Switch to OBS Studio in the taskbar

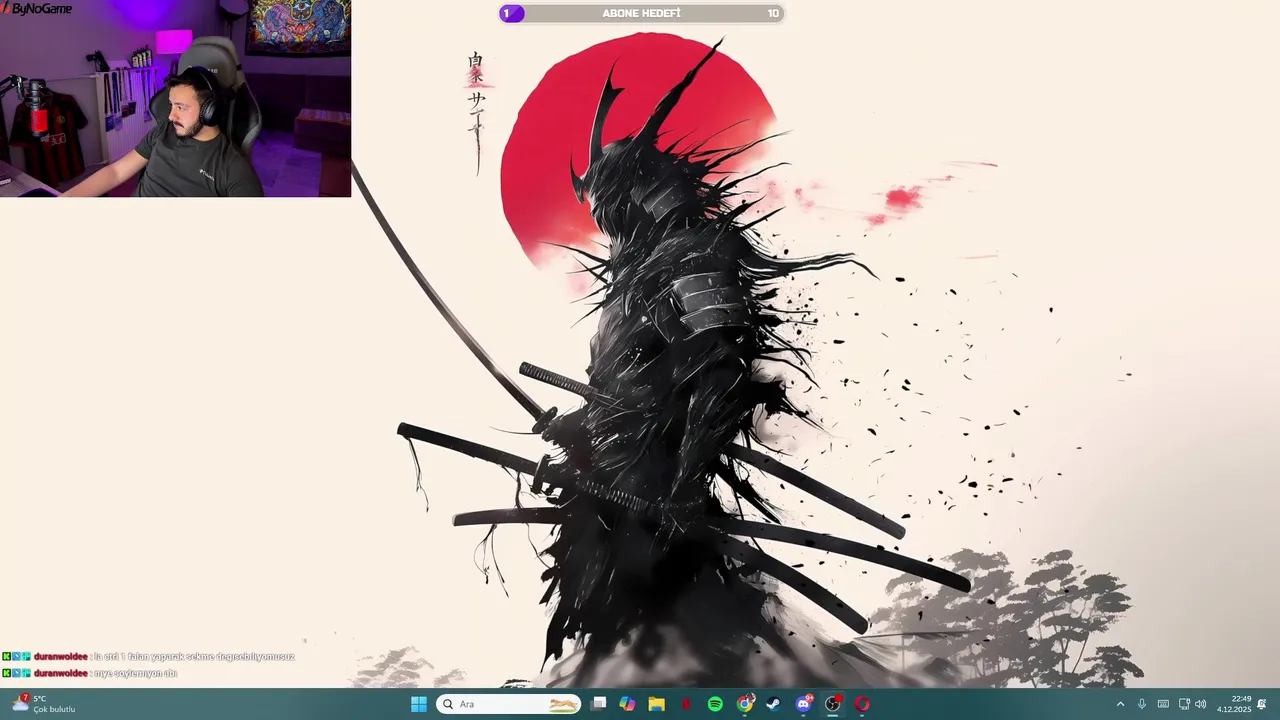pos(833,704)
